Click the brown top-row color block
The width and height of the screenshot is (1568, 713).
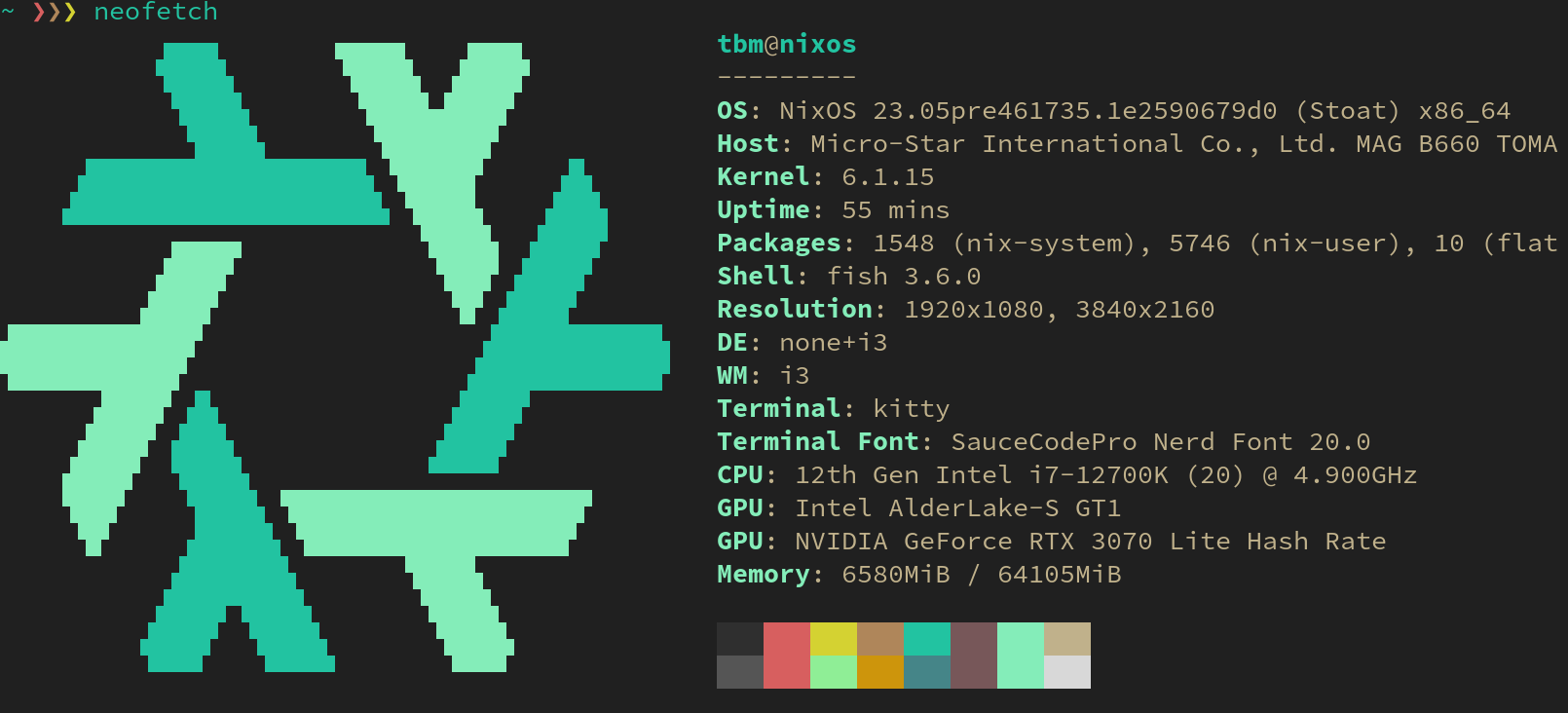880,639
